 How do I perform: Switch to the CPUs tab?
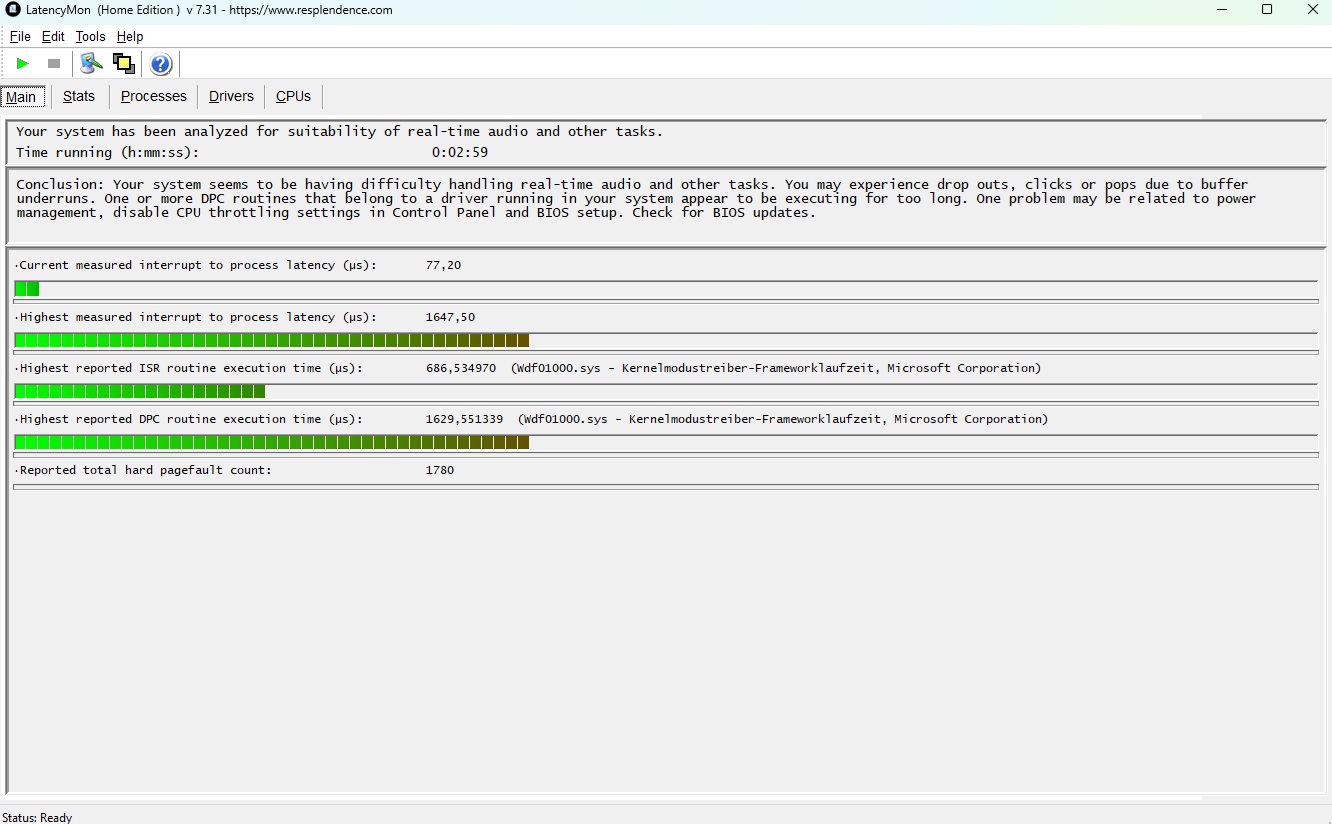294,96
